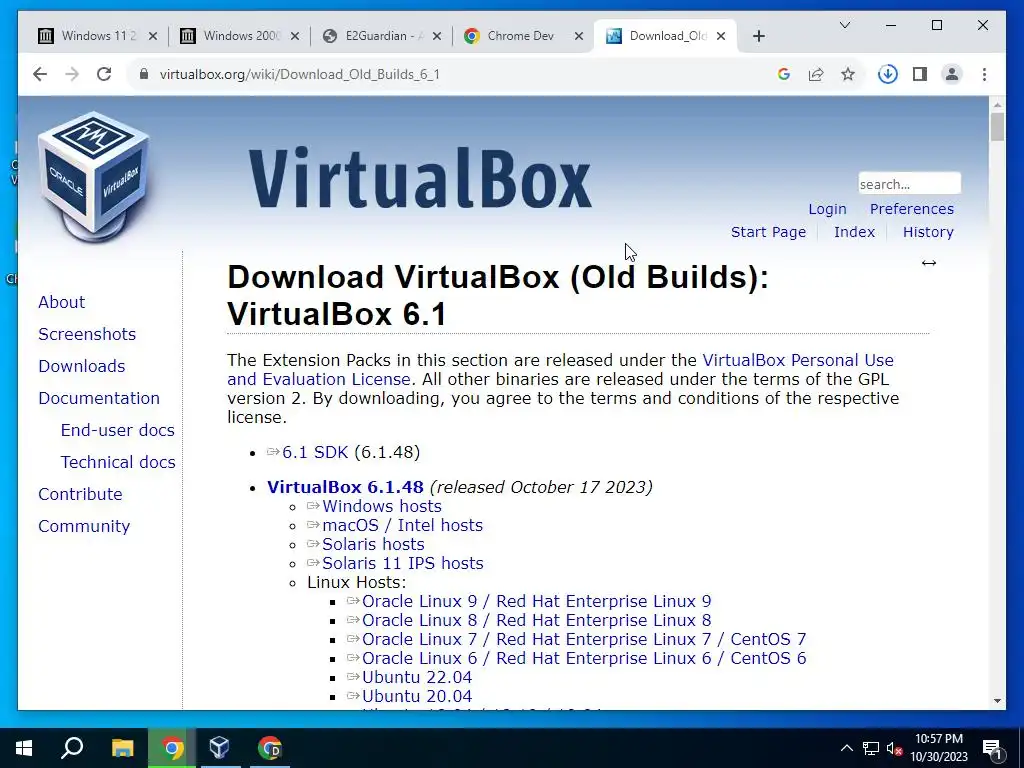Show hidden tray icons chevron
This screenshot has height=768, width=1024.
point(846,748)
